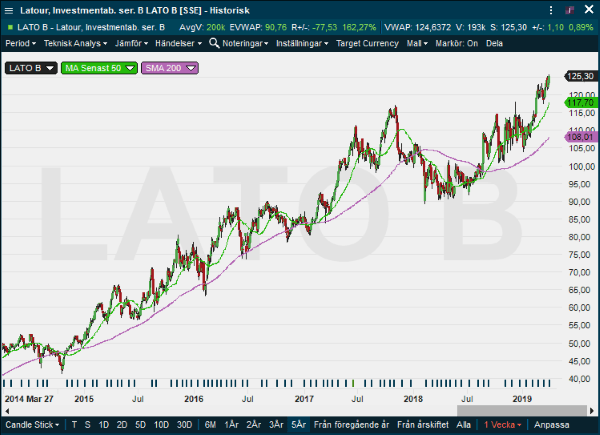Click the 0,89% change value

coord(581,27)
